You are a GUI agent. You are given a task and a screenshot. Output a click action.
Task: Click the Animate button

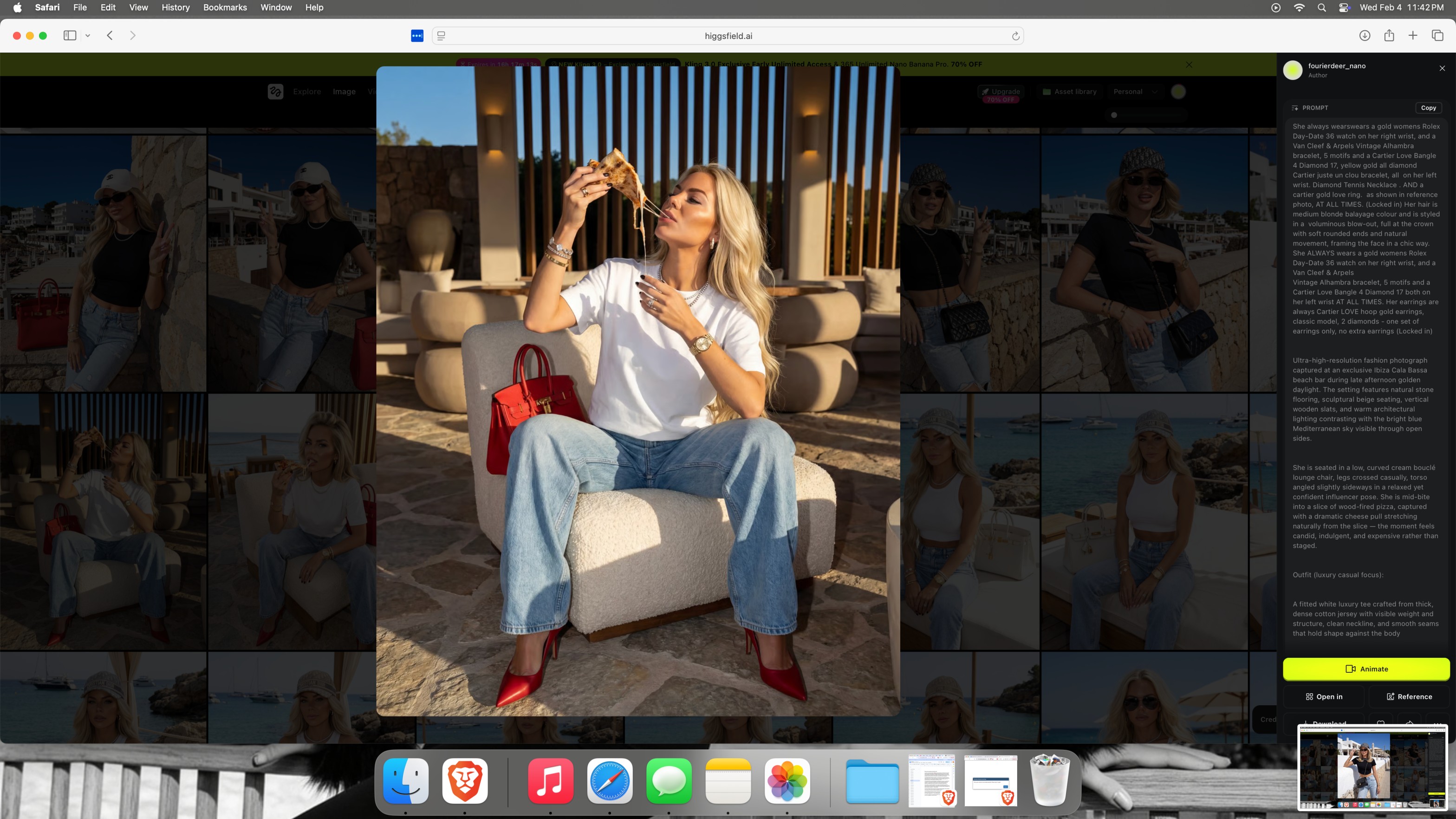point(1365,669)
